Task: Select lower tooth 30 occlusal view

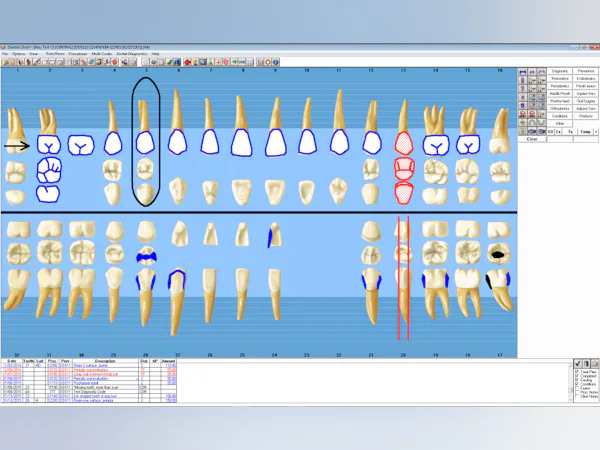Action: [x=82, y=253]
